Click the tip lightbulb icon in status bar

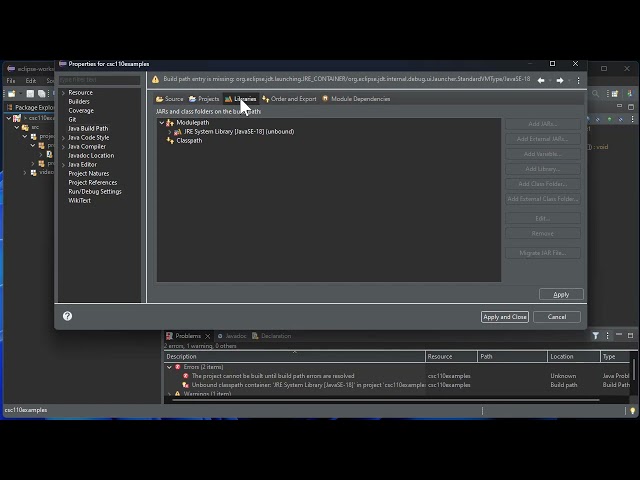(x=633, y=411)
